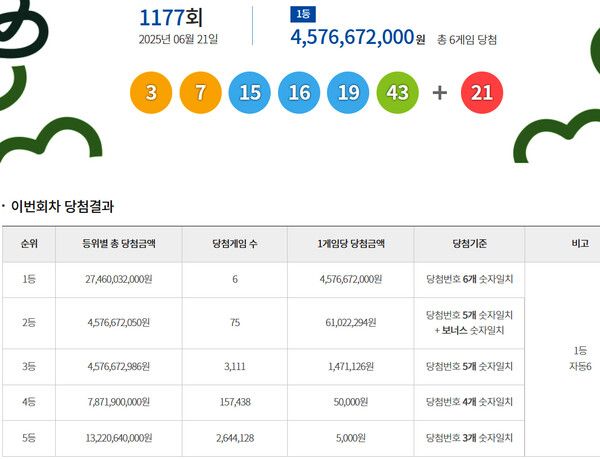Click the 1등 rank cell
The image size is (600, 459).
pos(29,280)
